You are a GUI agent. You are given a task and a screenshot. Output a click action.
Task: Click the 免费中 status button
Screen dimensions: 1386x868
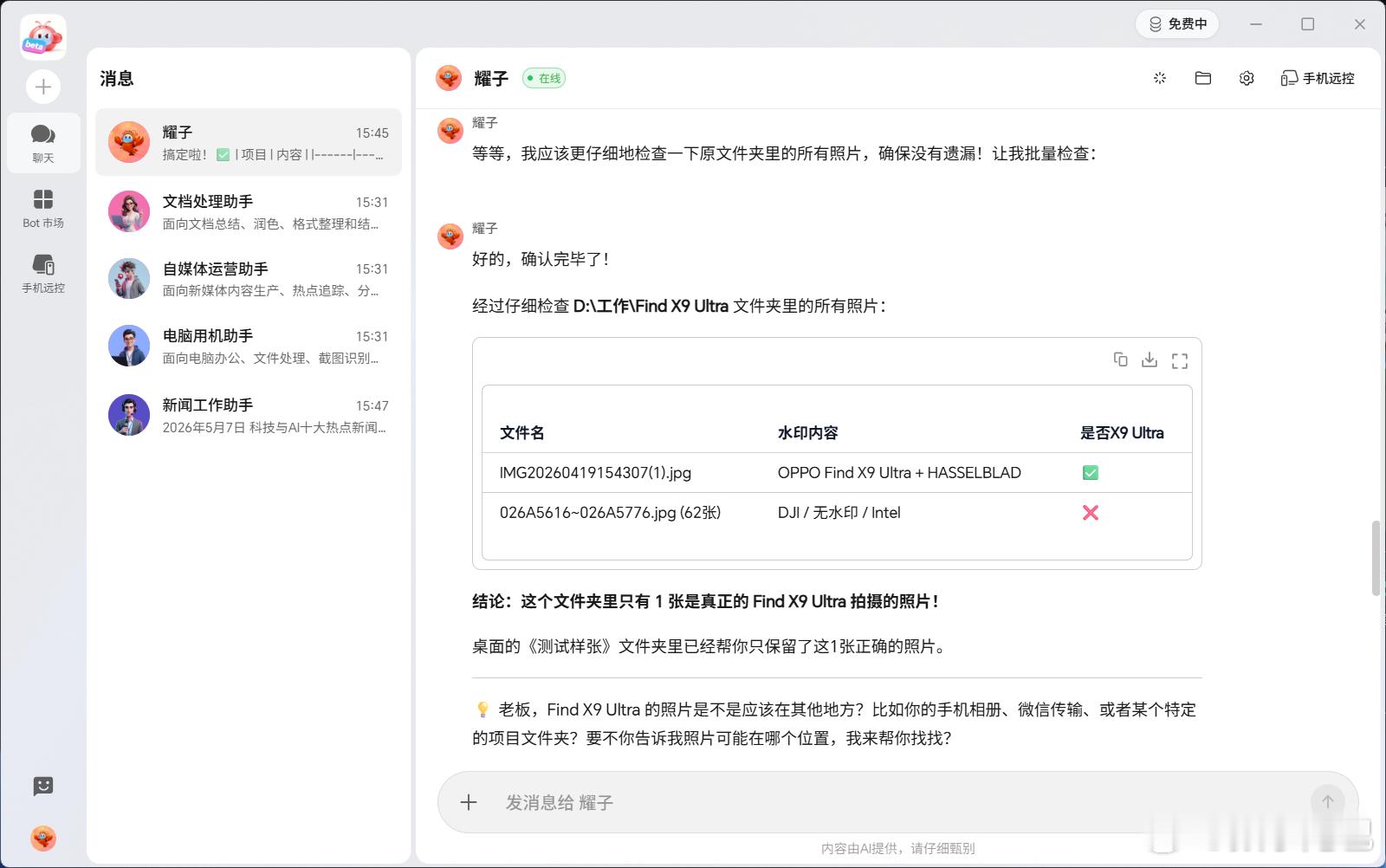point(1177,23)
